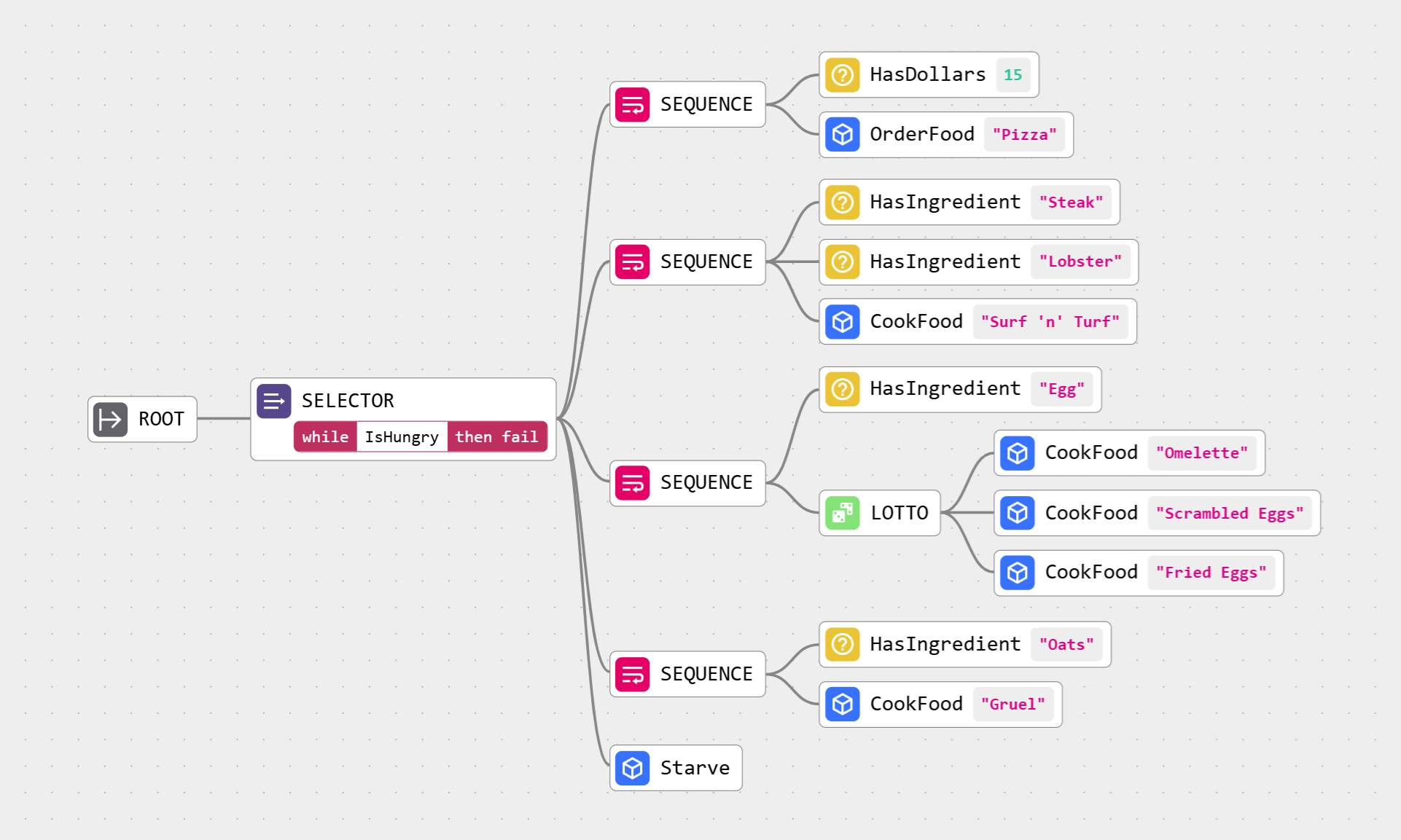Viewport: 1401px width, 840px height.
Task: Select the bottom SEQUENCE node label
Action: pos(706,674)
